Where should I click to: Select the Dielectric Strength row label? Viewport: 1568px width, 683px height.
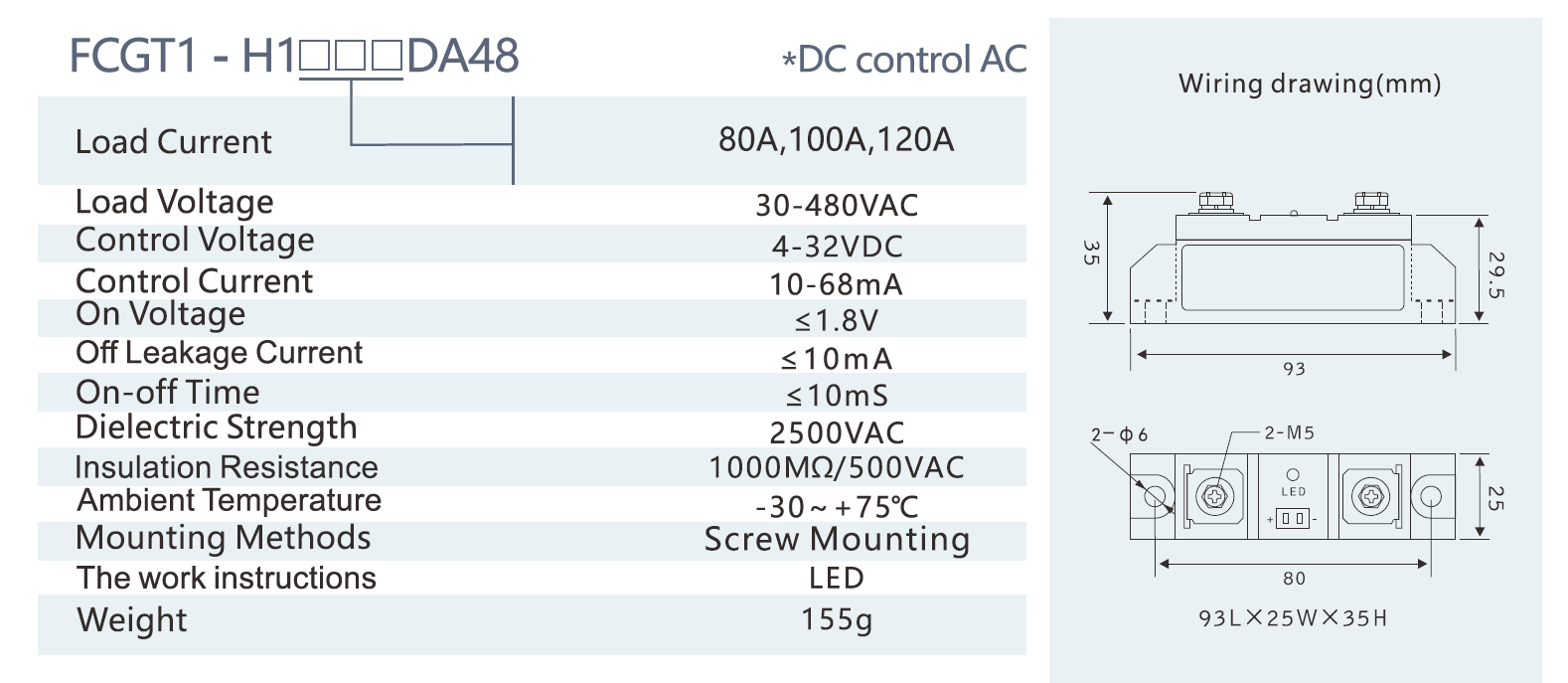(x=216, y=427)
